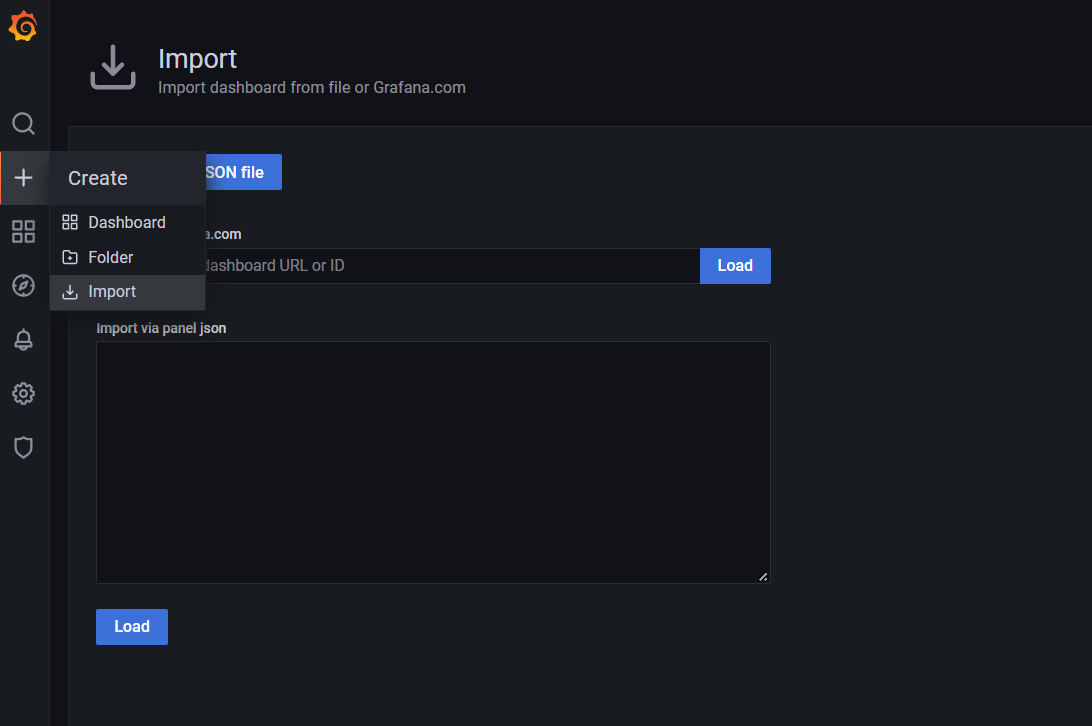Image resolution: width=1092 pixels, height=726 pixels.
Task: Select the Create plus icon in sidebar
Action: pyautogui.click(x=23, y=178)
